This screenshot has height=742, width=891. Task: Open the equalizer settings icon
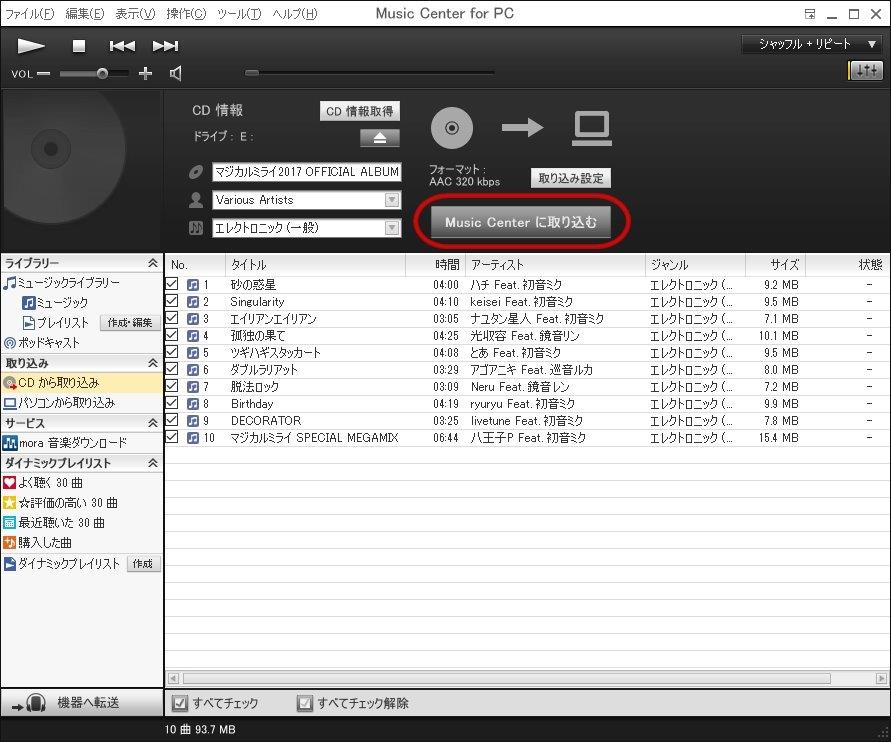(865, 70)
